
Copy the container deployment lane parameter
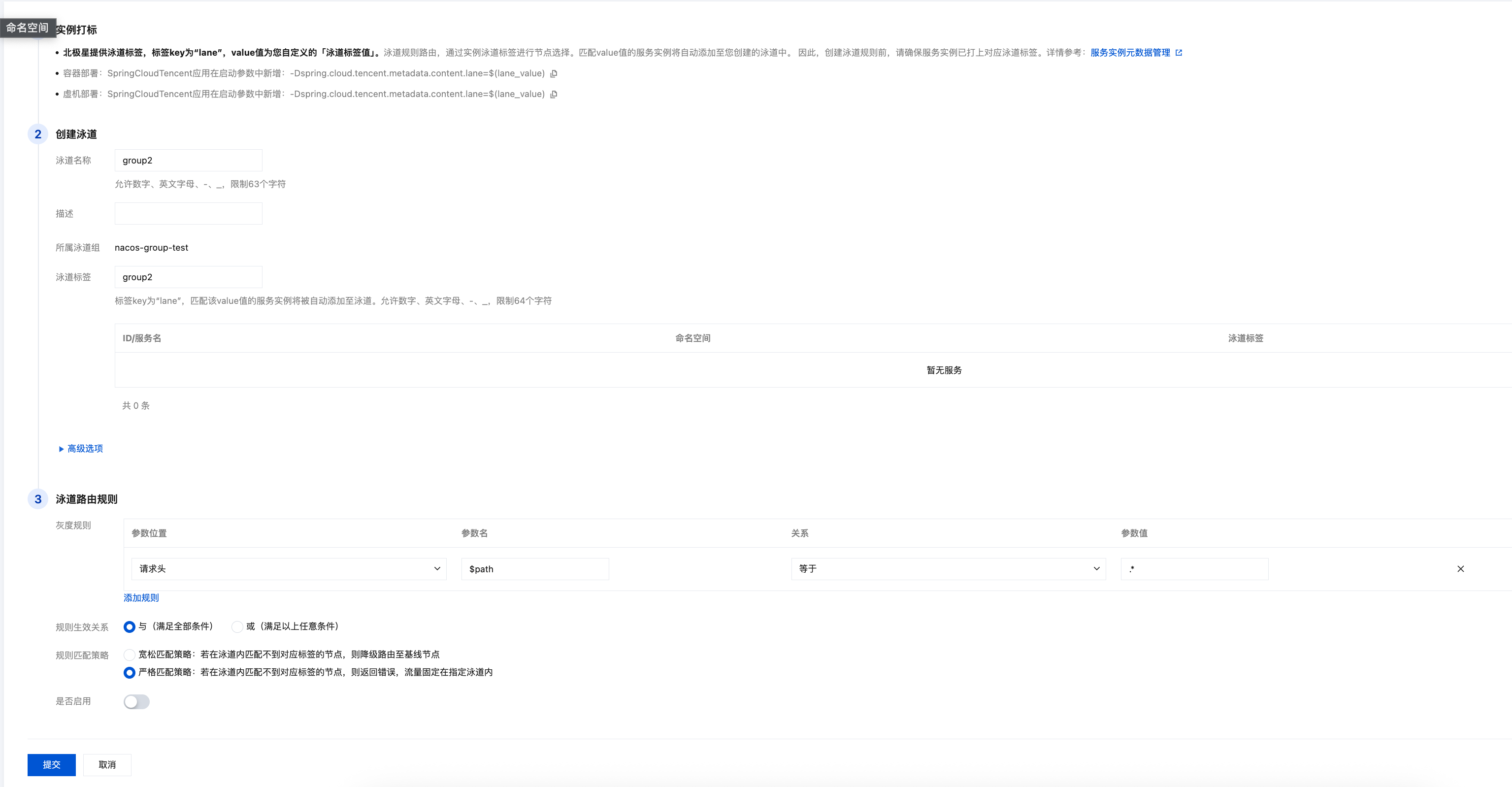pyautogui.click(x=554, y=73)
